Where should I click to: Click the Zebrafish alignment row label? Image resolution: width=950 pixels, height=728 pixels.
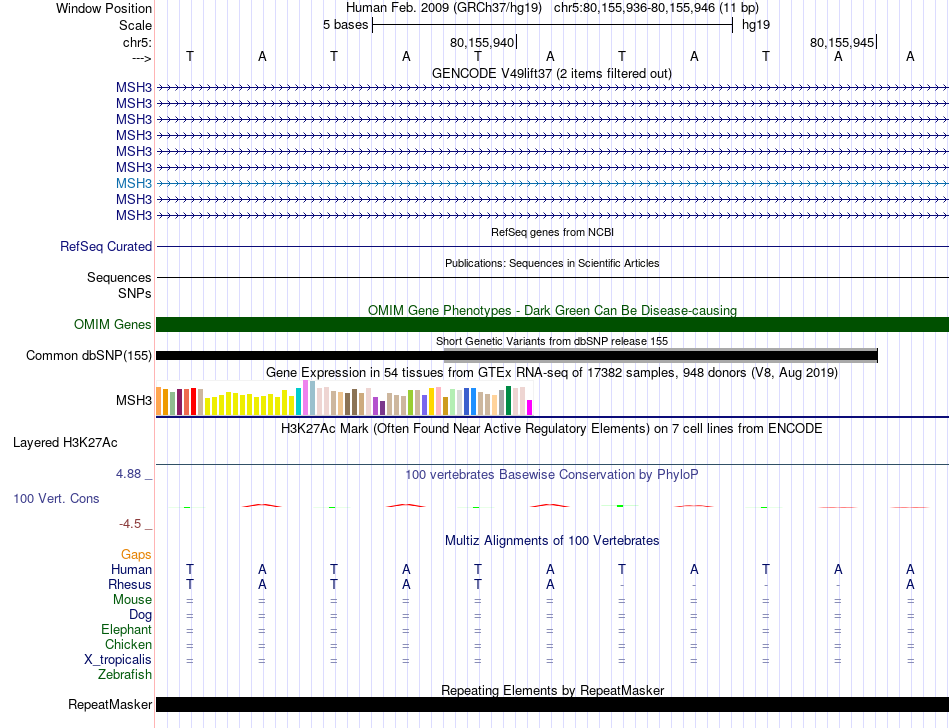coord(125,674)
